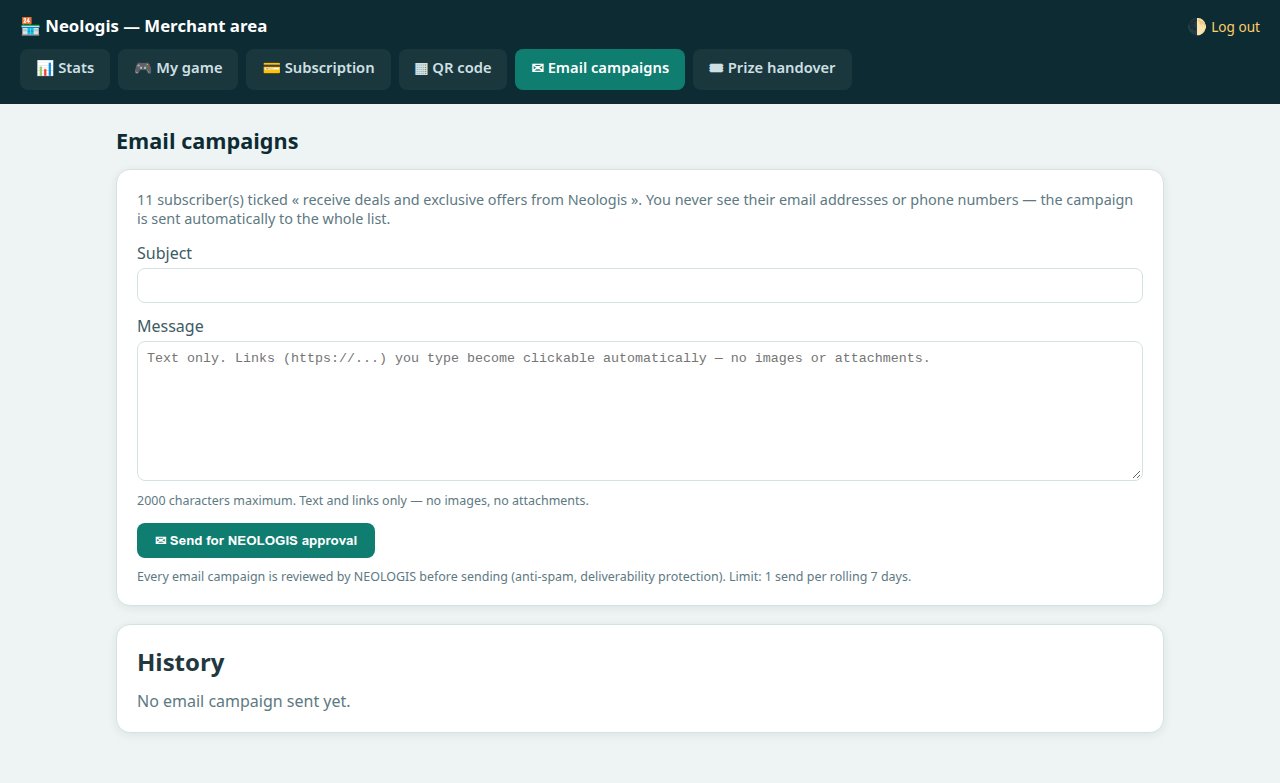This screenshot has height=783, width=1280.
Task: Click the Message textarea resize handle
Action: pyautogui.click(x=1136, y=474)
